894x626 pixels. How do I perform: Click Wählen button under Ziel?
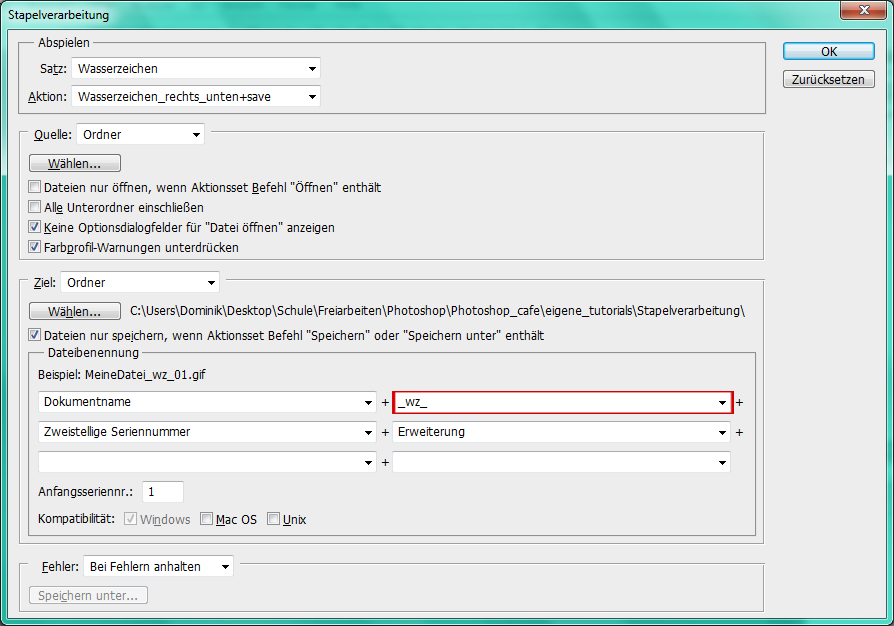75,311
